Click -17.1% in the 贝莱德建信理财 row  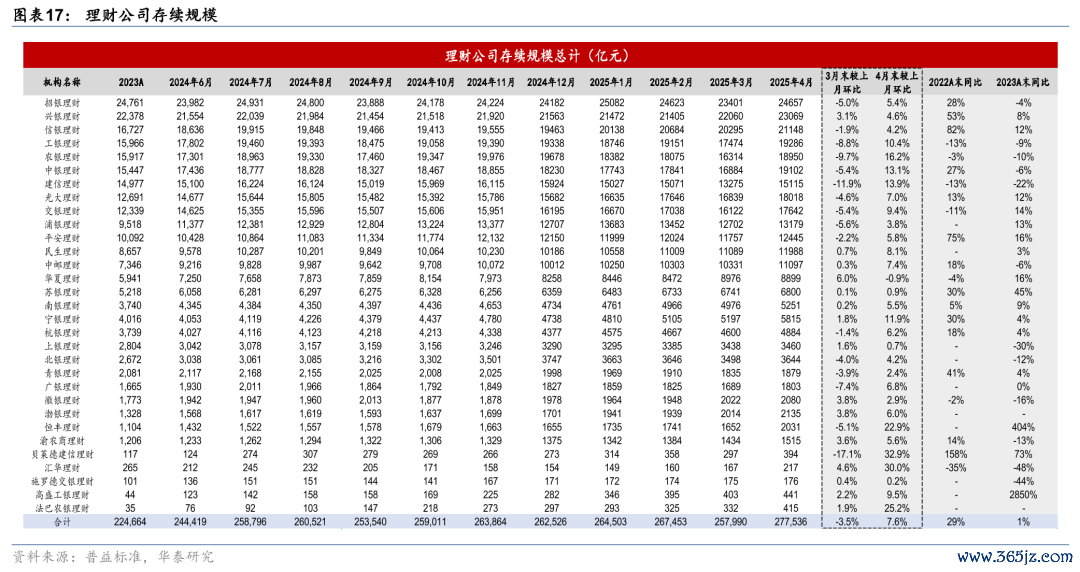click(847, 454)
